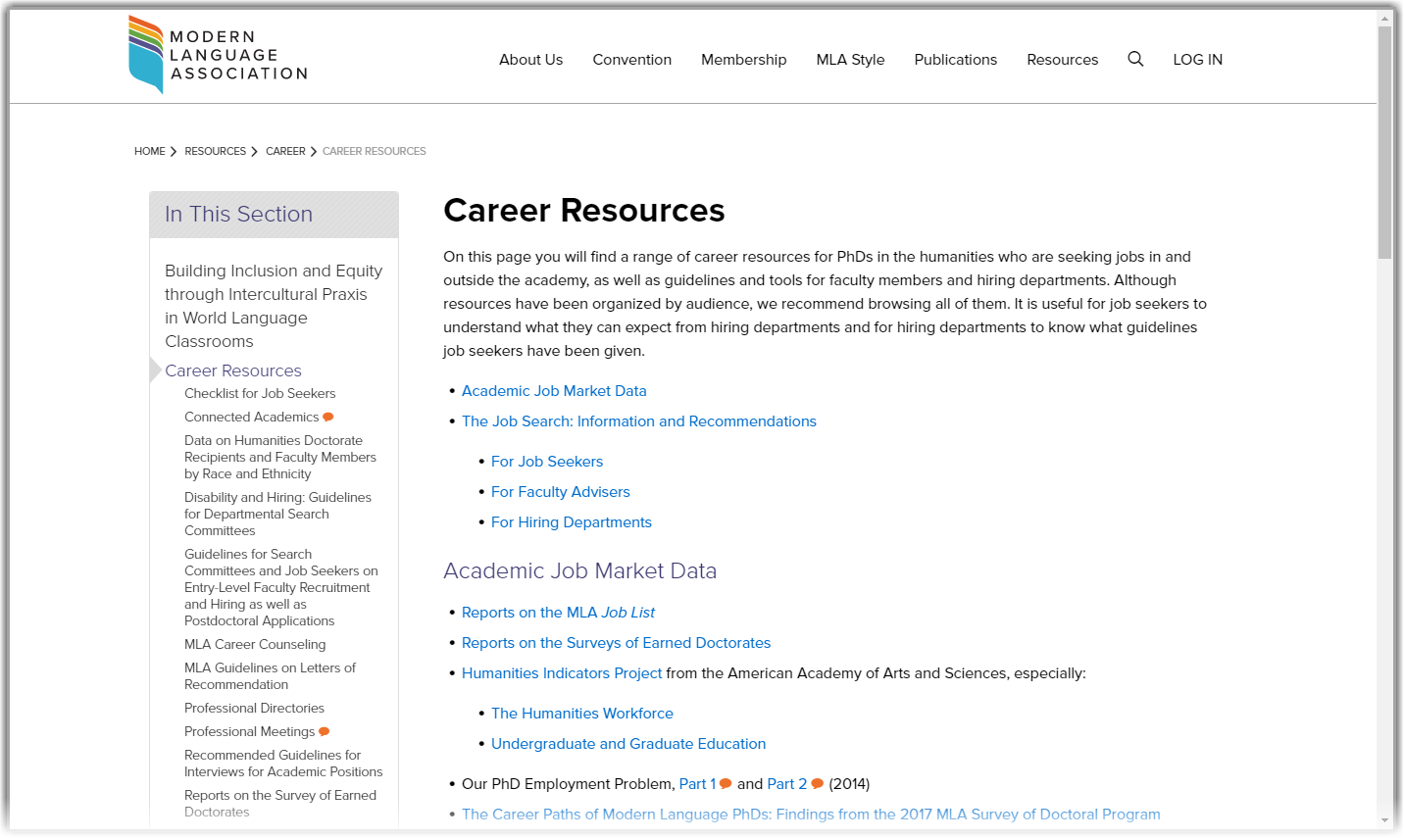The height and width of the screenshot is (840, 1404).
Task: Open the Publications menu
Action: pos(955,60)
